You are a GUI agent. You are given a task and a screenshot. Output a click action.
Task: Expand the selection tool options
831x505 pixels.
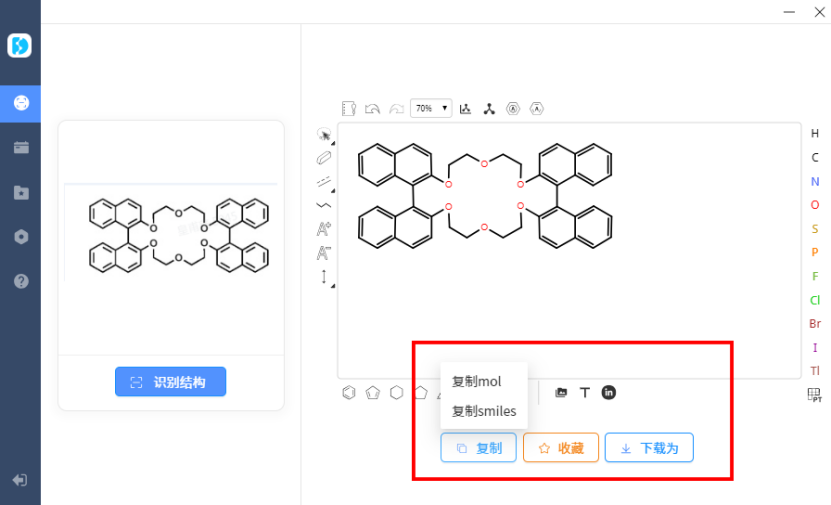pos(331,143)
